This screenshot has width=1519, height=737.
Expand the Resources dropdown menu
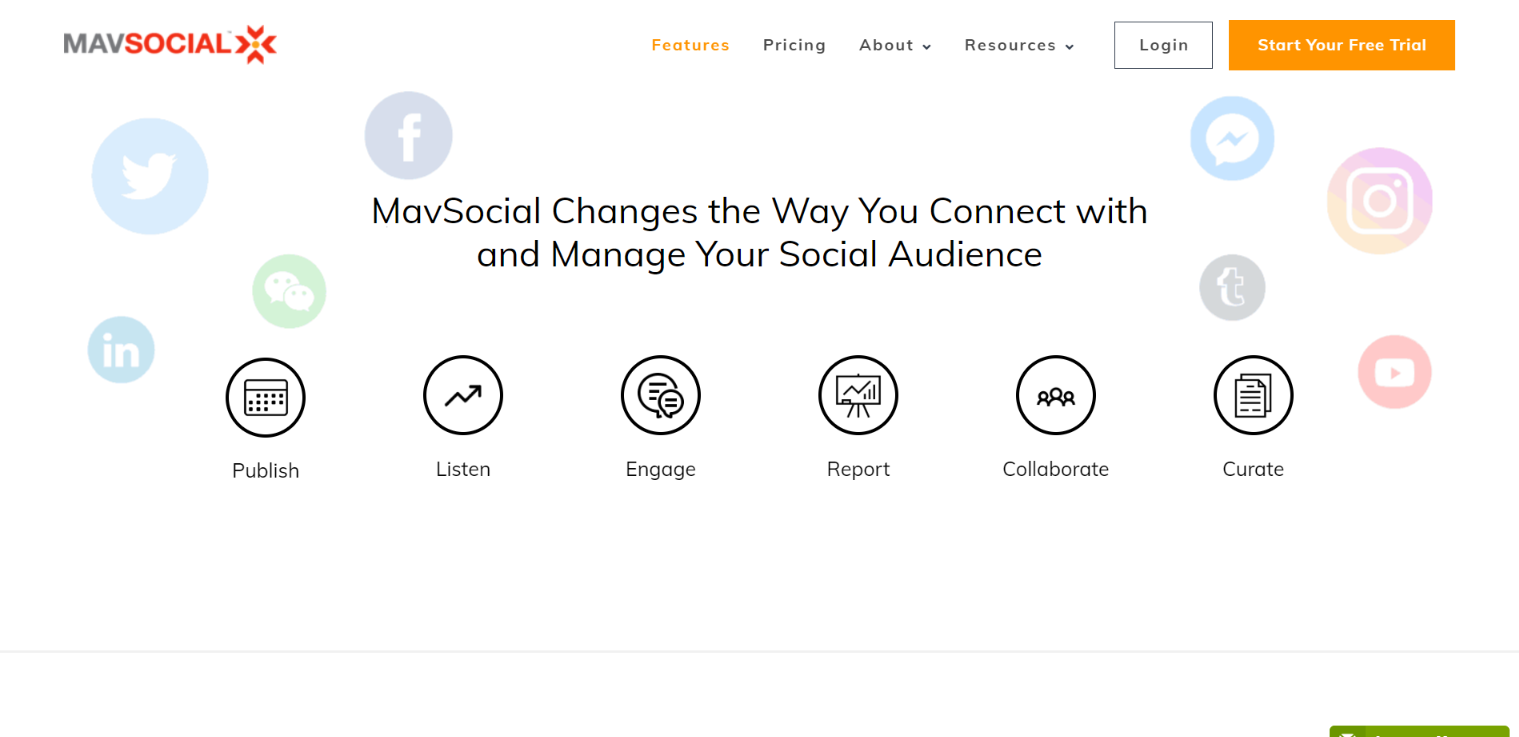coord(1019,45)
